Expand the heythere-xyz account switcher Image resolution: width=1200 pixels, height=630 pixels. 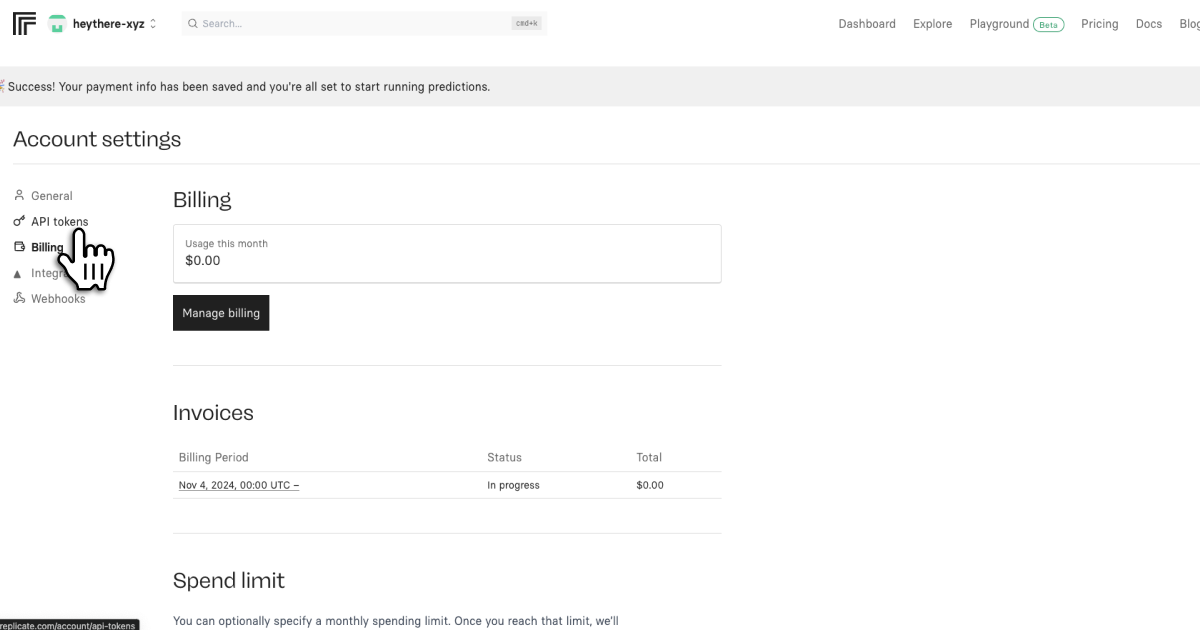point(153,24)
